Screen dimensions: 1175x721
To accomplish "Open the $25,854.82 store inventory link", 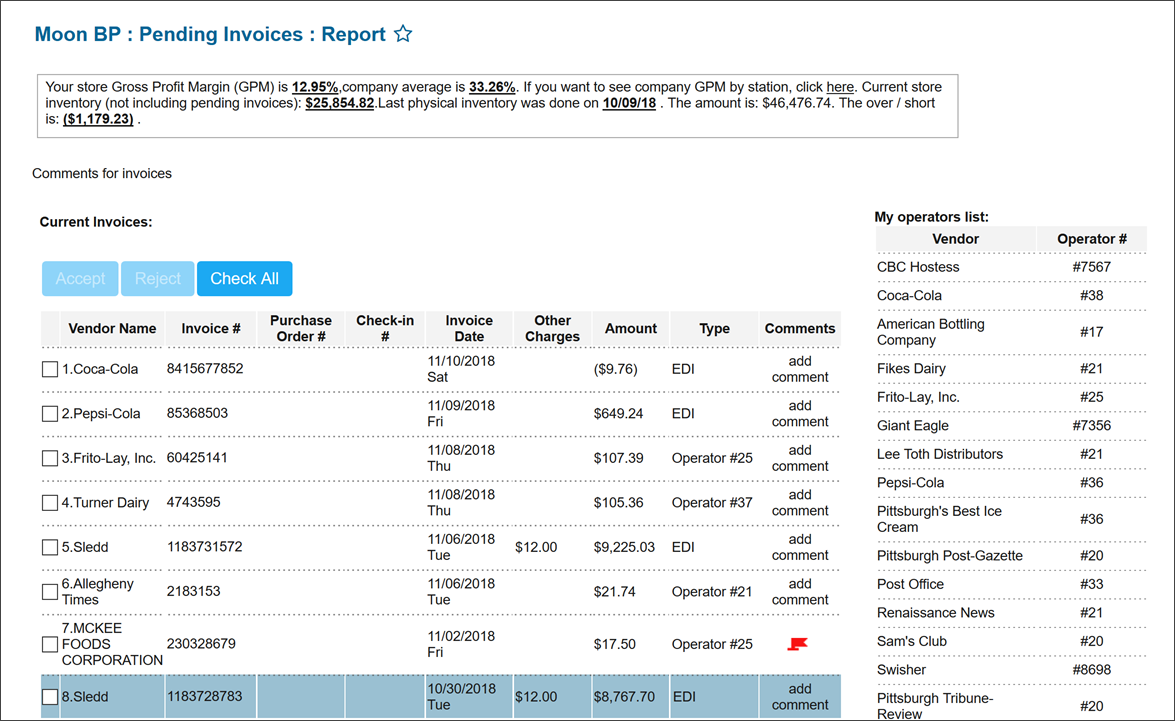I will point(340,103).
